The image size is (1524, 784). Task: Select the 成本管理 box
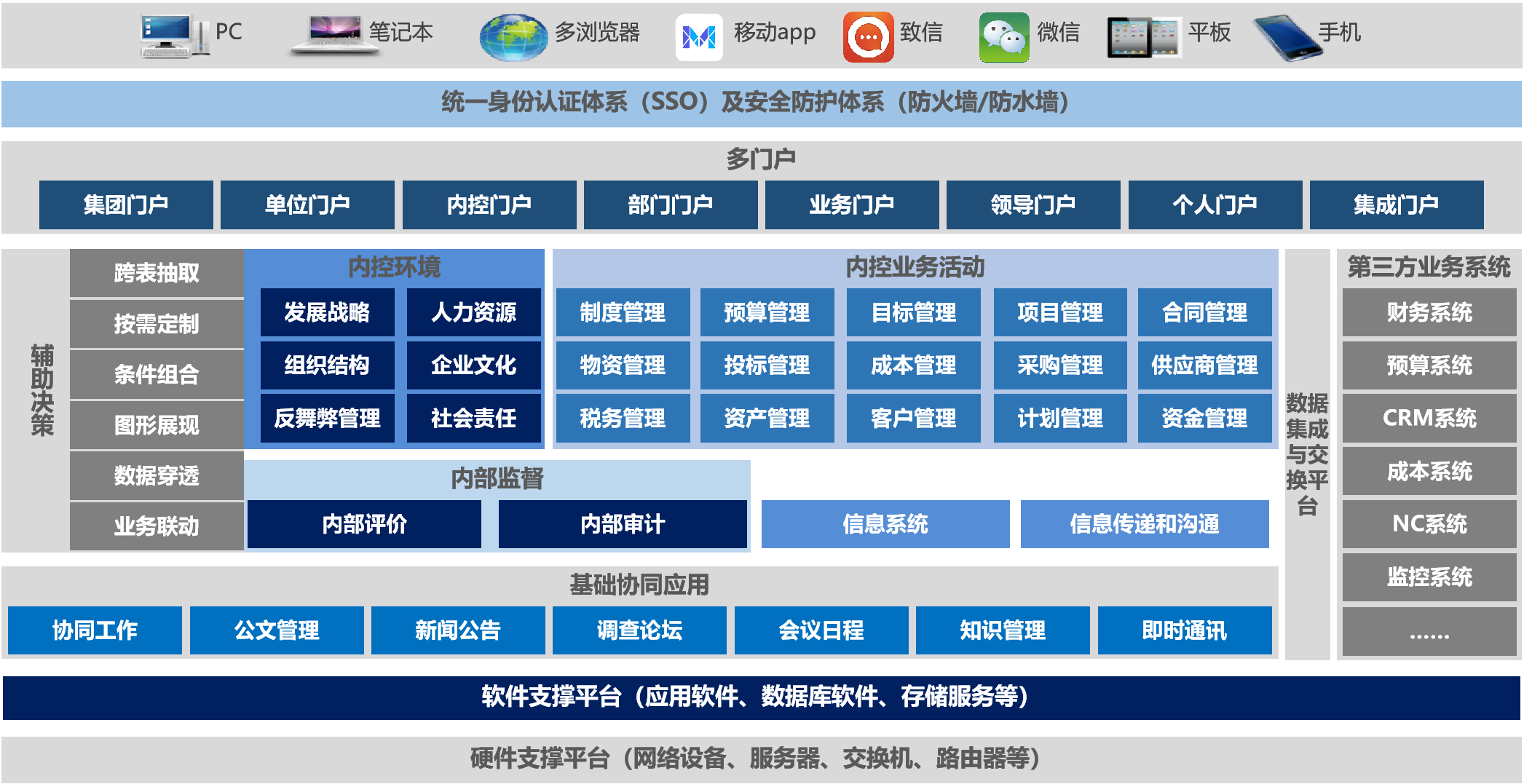pos(914,365)
